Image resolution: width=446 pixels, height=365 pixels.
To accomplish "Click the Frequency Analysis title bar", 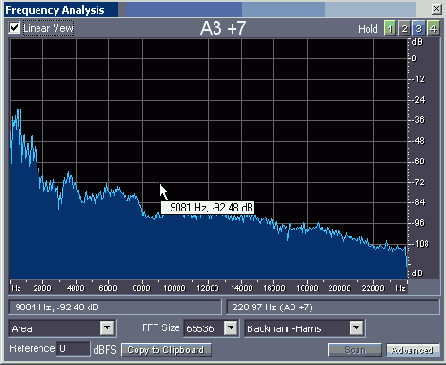I will pyautogui.click(x=210, y=10).
